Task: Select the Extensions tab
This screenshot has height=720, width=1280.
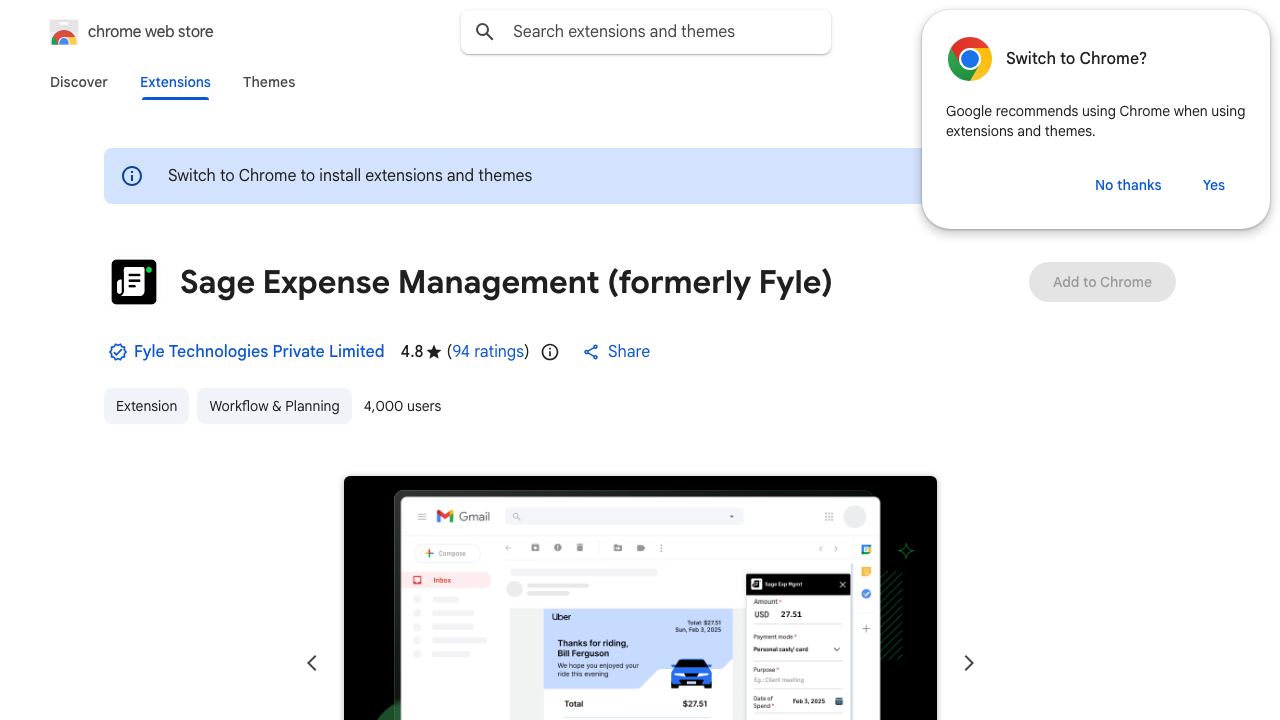Action: point(175,82)
